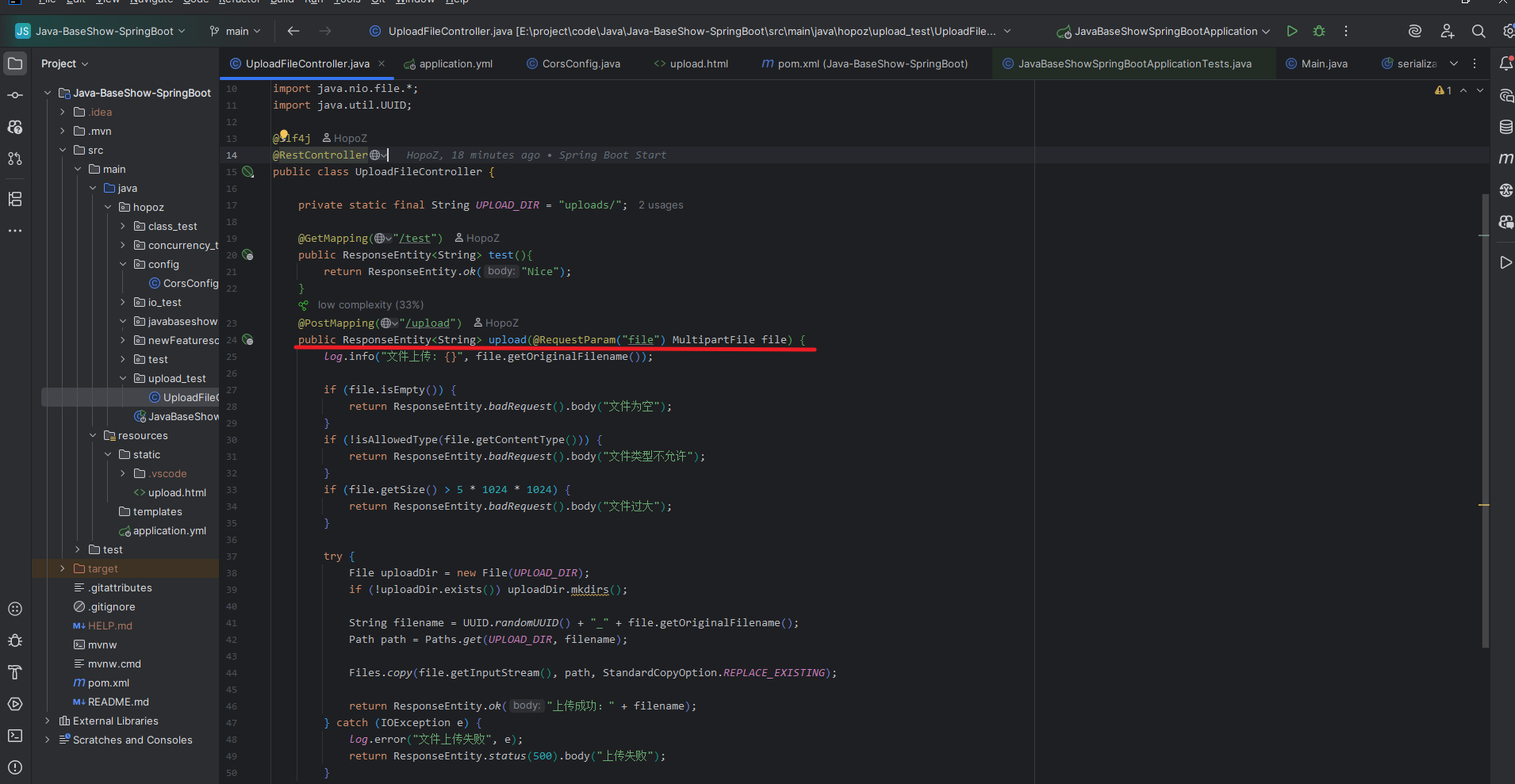Click the gutter run icon on line 15
Viewport: 1515px width, 784px height.
click(x=248, y=171)
